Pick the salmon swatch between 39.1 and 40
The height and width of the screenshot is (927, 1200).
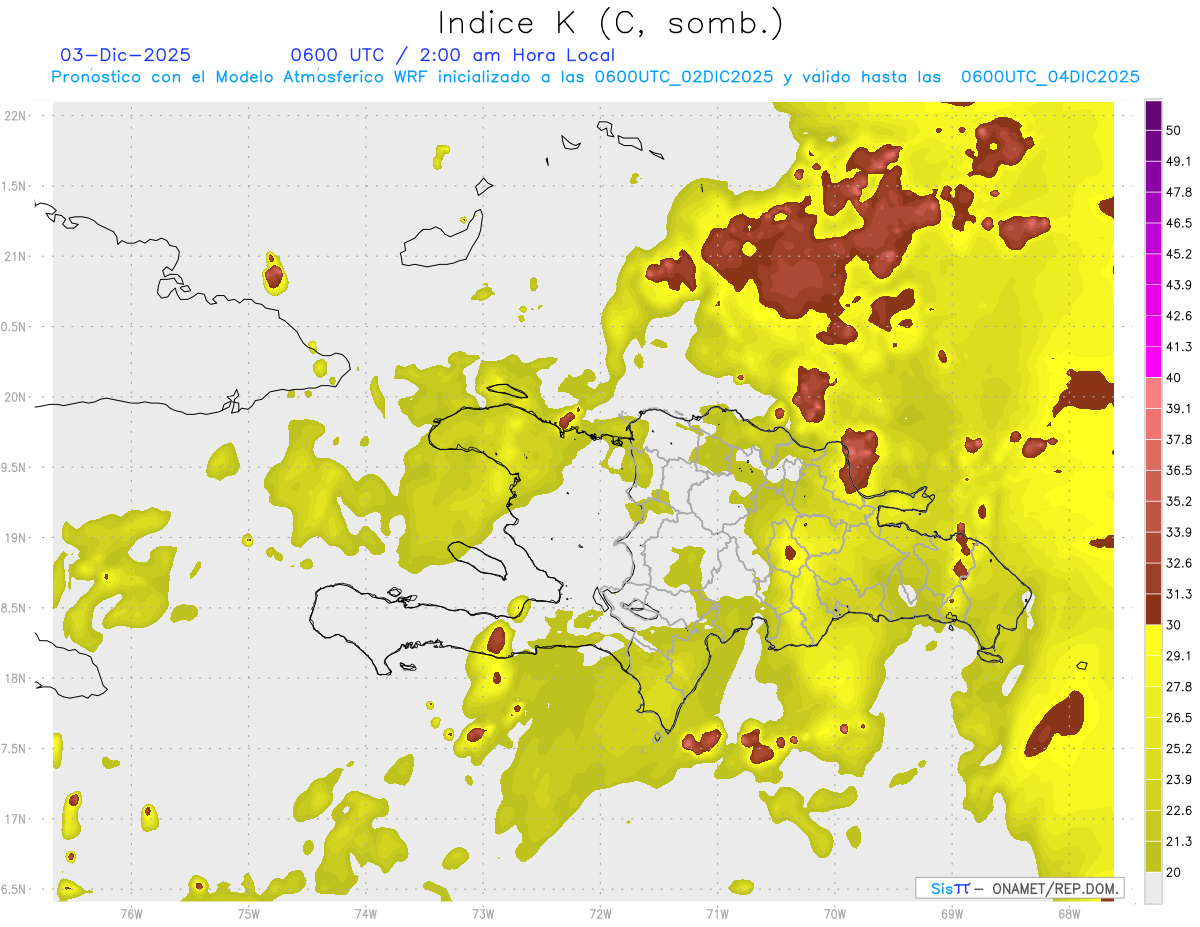coord(1153,393)
